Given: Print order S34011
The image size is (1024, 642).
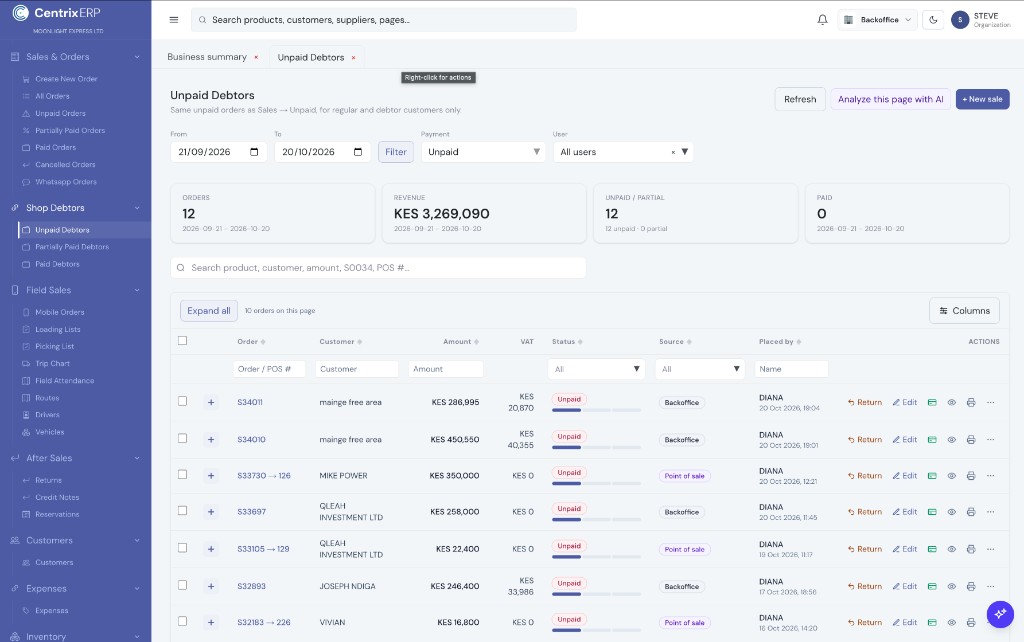Looking at the screenshot, I should tap(971, 402).
